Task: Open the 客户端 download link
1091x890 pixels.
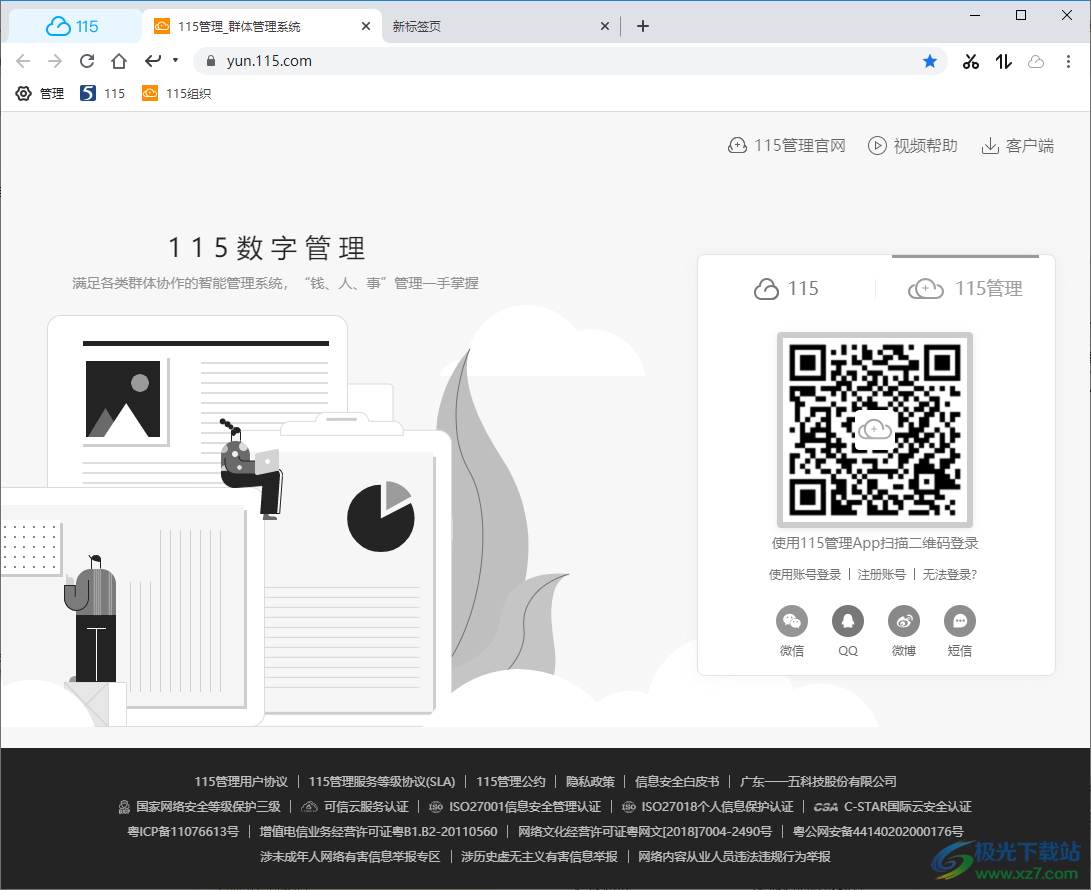Action: [1017, 145]
